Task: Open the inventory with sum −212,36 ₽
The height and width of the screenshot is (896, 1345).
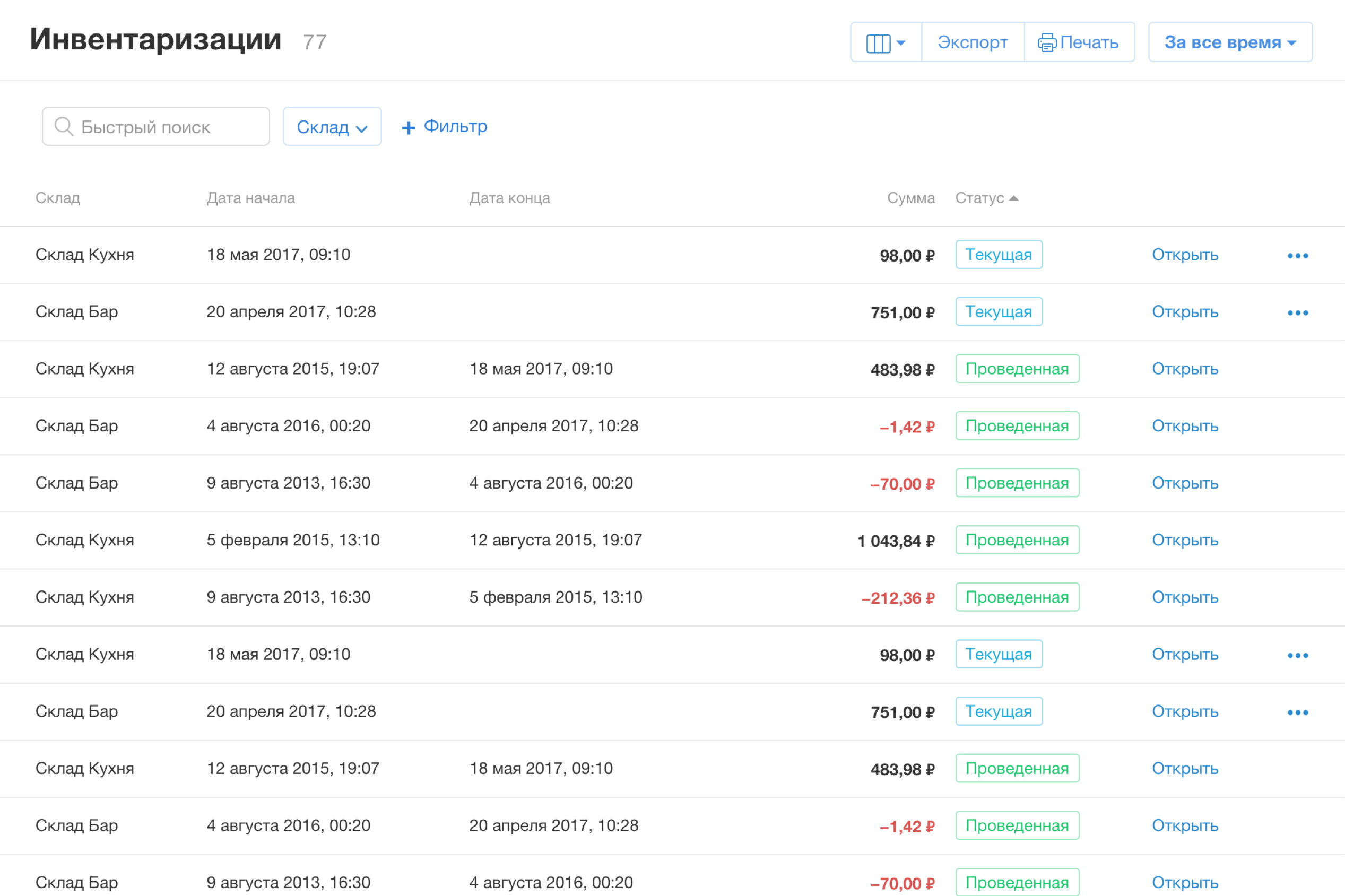Action: 1184,597
